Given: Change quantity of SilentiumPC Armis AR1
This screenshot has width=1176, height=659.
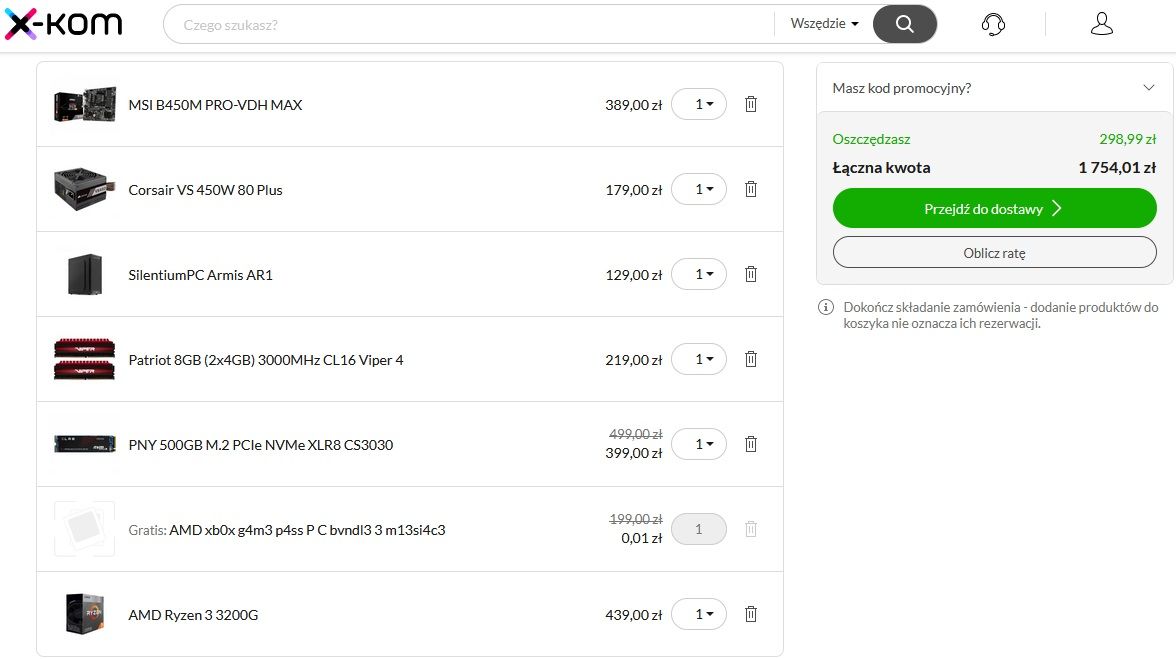Looking at the screenshot, I should click(699, 274).
